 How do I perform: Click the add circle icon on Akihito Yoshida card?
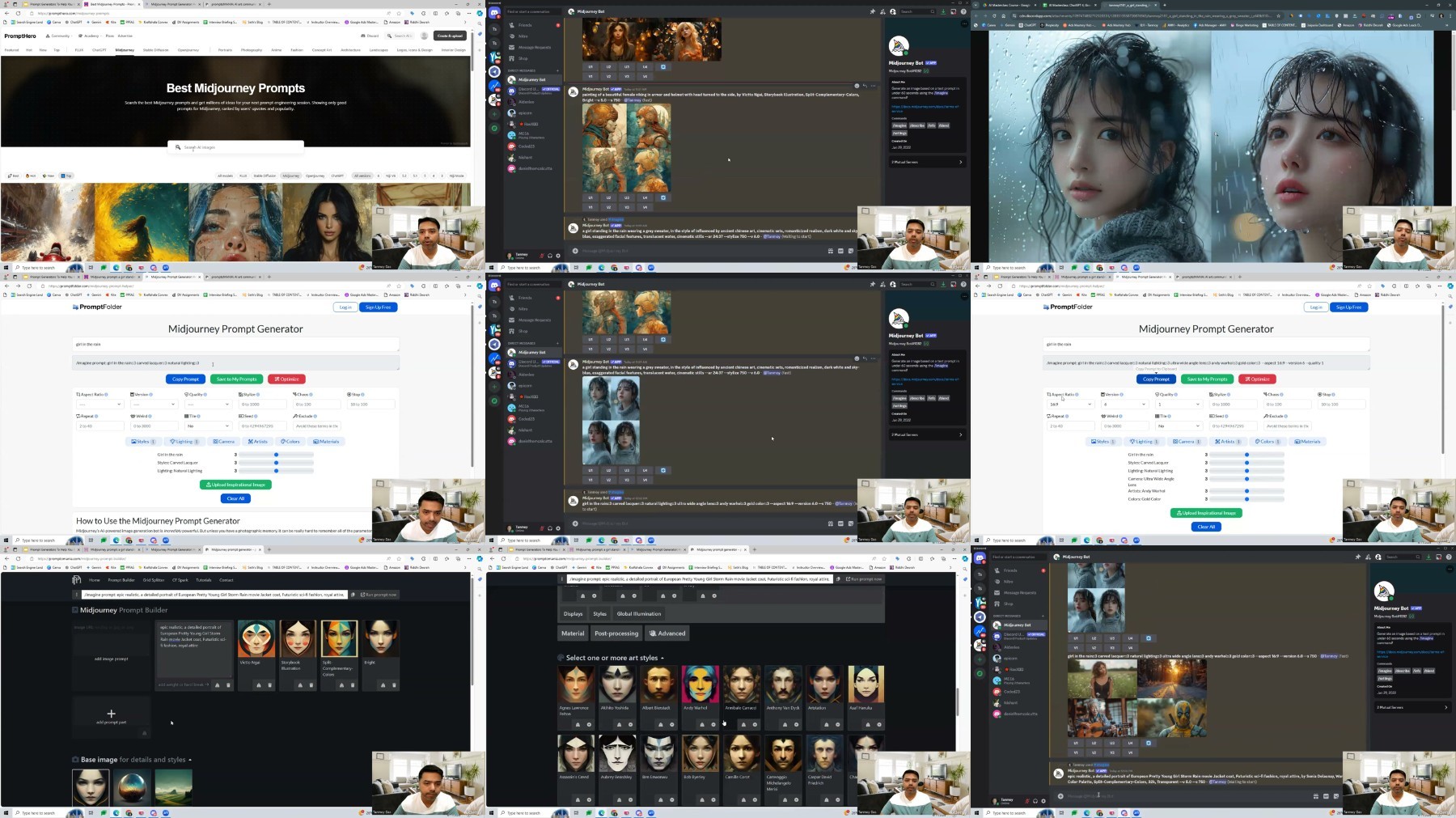point(630,724)
